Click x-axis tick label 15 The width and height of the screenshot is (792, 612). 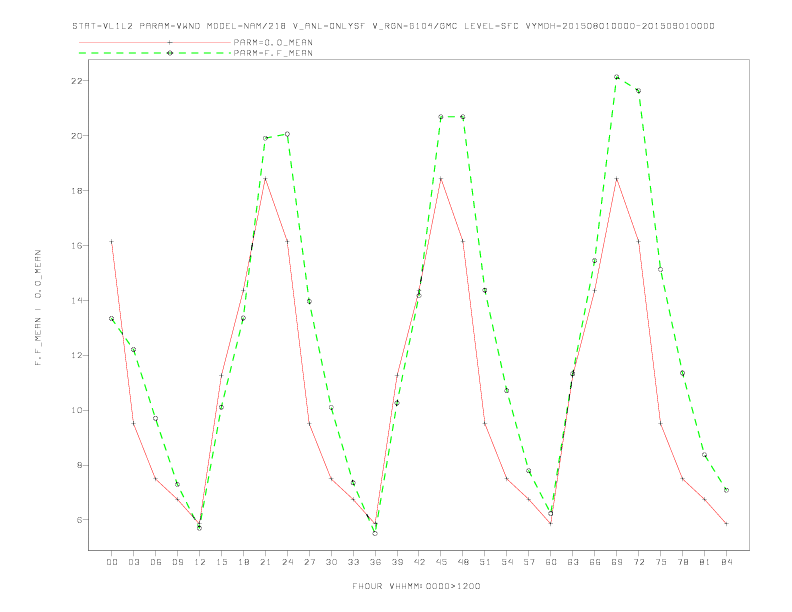221,562
